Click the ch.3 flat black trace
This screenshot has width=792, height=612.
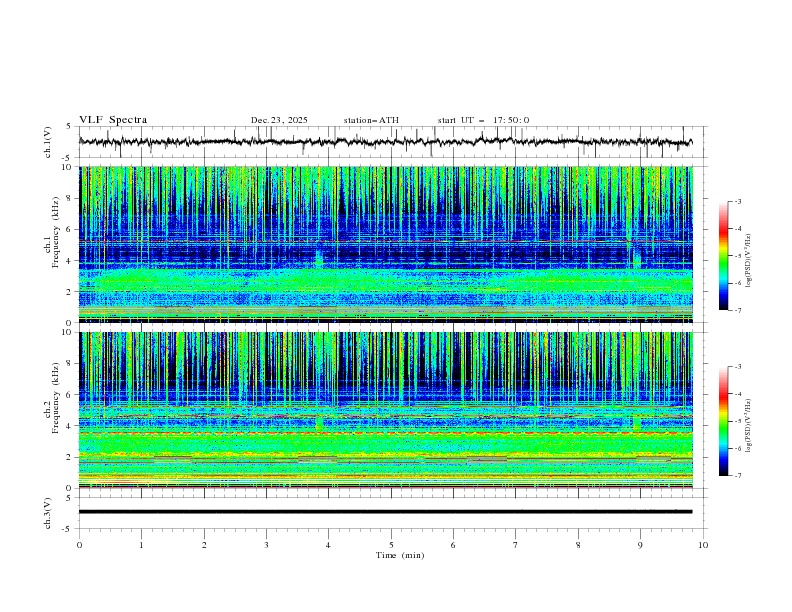click(x=385, y=512)
